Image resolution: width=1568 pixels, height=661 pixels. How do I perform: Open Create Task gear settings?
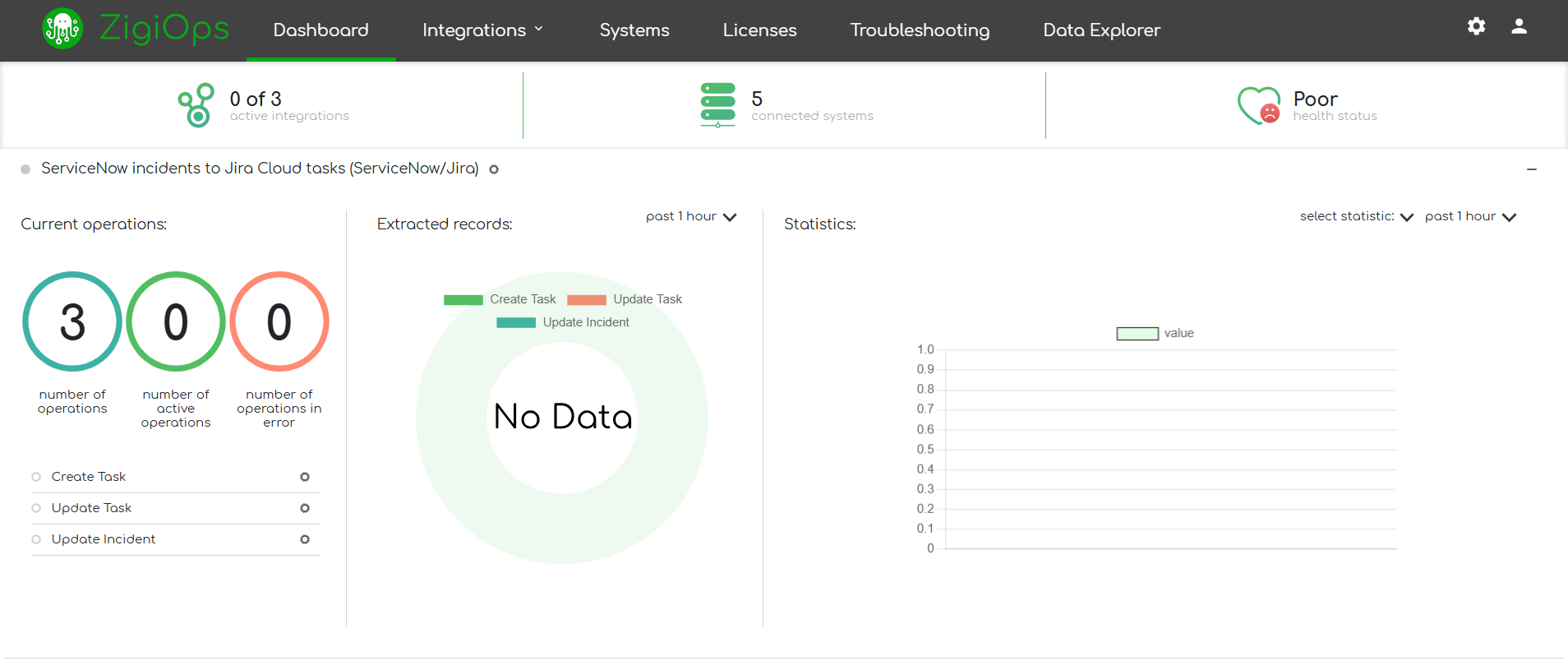[x=305, y=477]
